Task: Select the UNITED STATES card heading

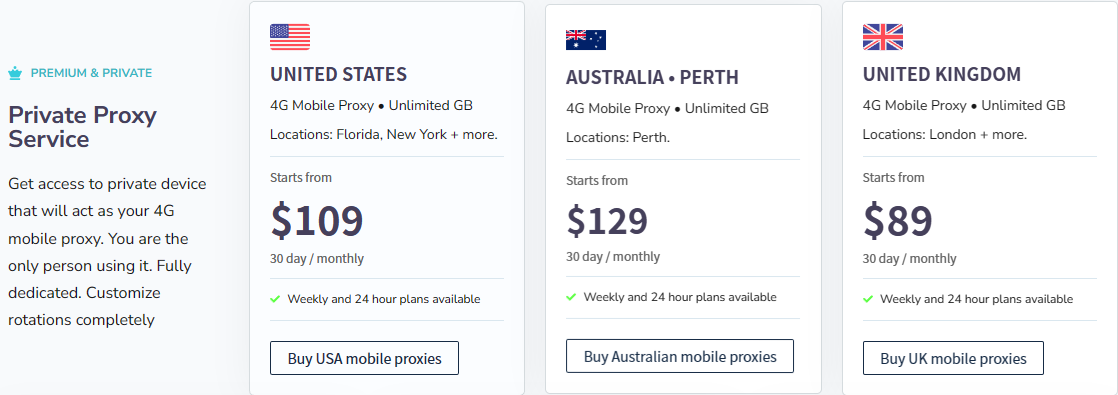Action: coord(338,74)
